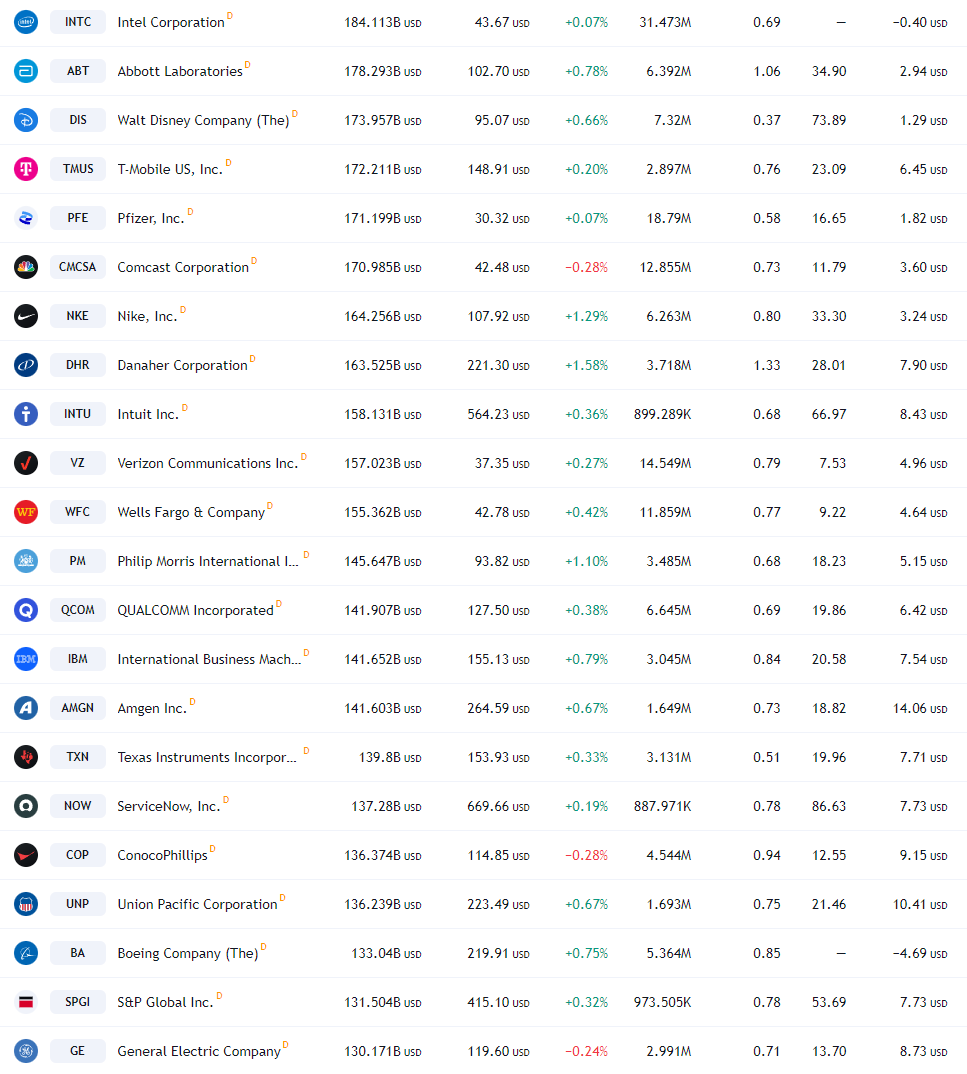Image resolution: width=967 pixels, height=1074 pixels.
Task: Click ServiceNow's P/E value 86.63
Action: point(829,806)
